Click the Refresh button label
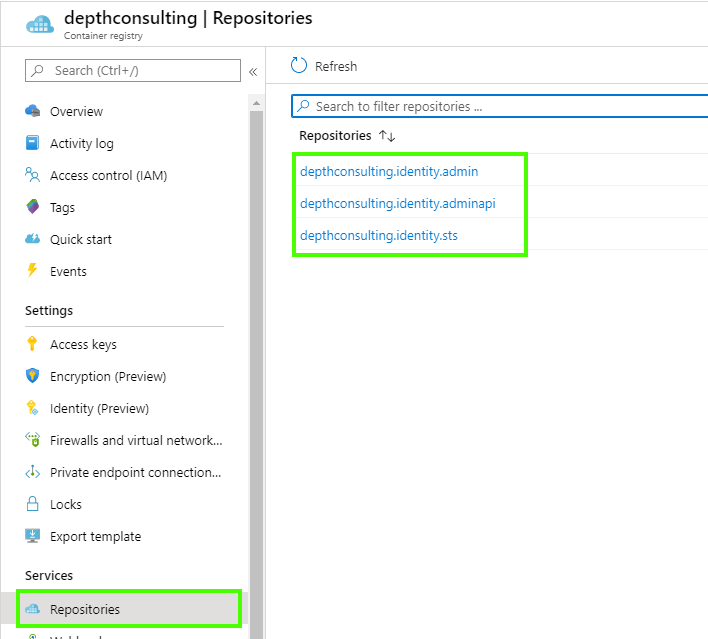 click(x=336, y=66)
